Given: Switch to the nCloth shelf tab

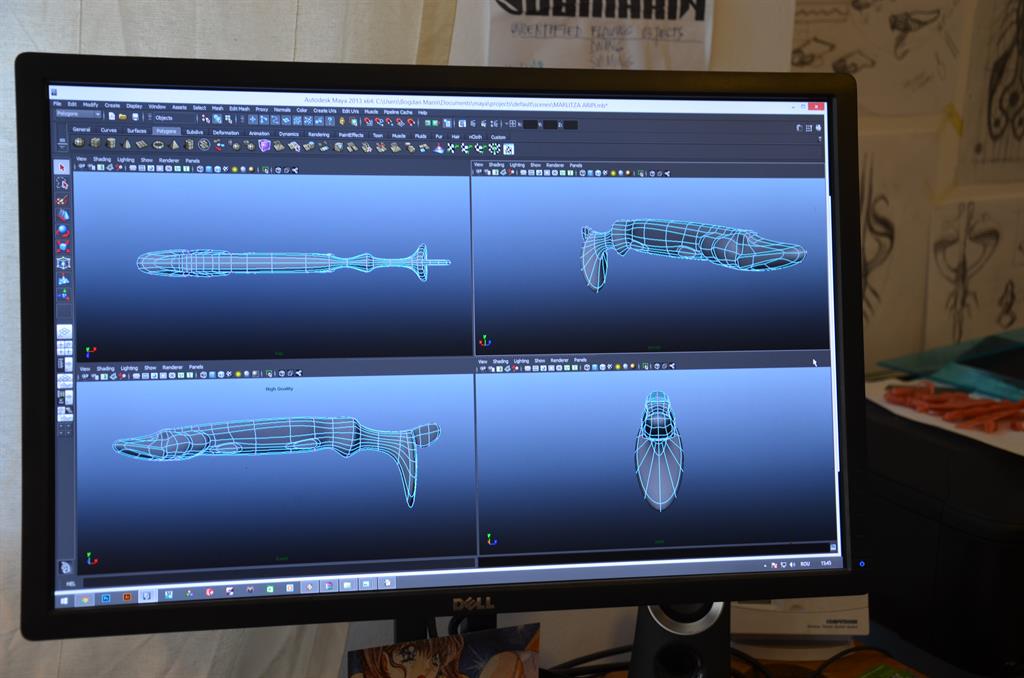Looking at the screenshot, I should 475,137.
